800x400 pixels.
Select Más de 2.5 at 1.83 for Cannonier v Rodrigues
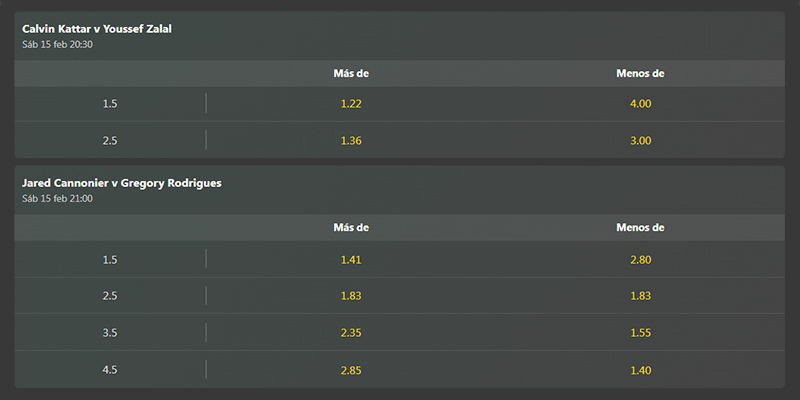point(351,296)
